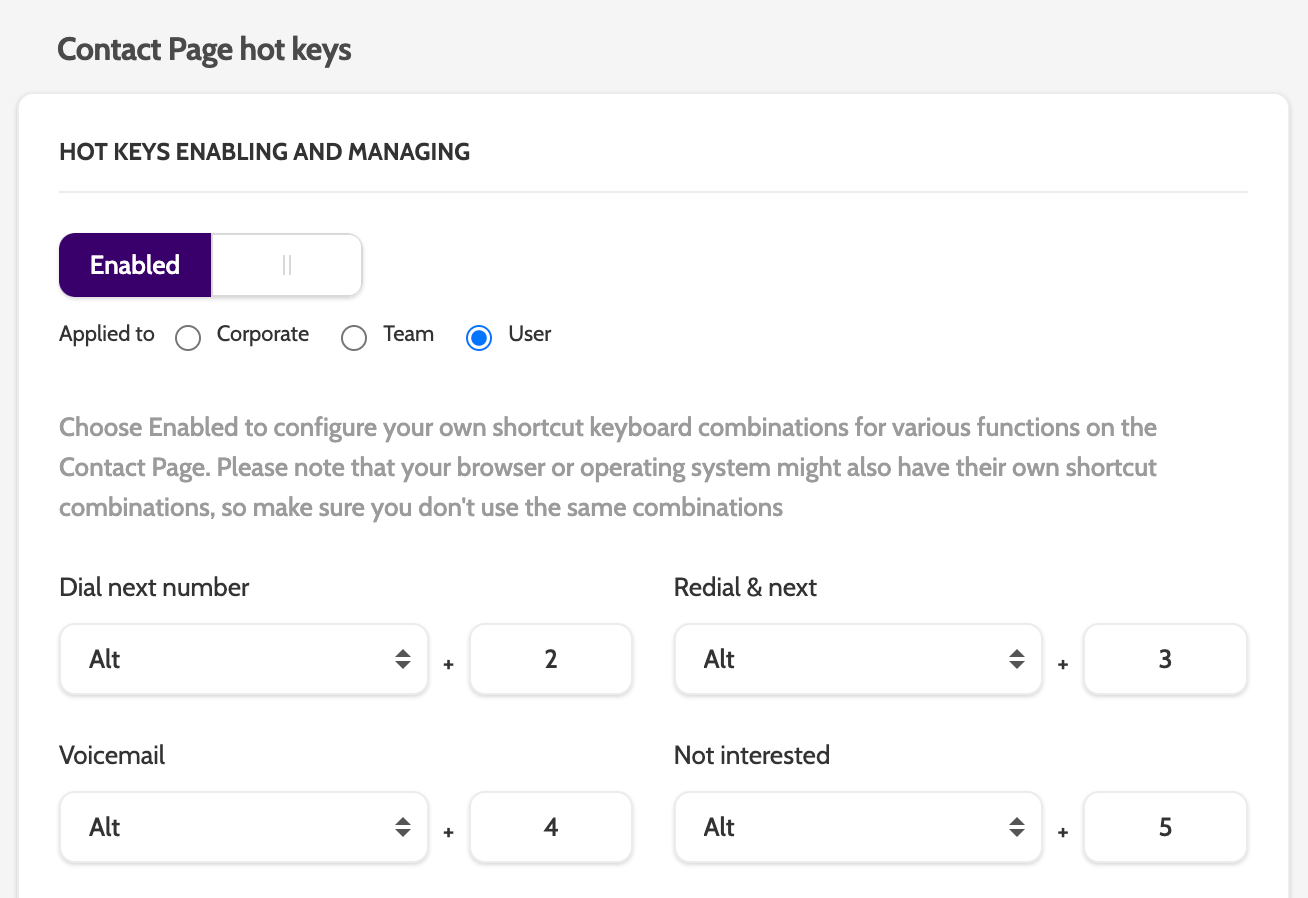Select the Corporate radio button
This screenshot has height=898, width=1308.
click(188, 338)
